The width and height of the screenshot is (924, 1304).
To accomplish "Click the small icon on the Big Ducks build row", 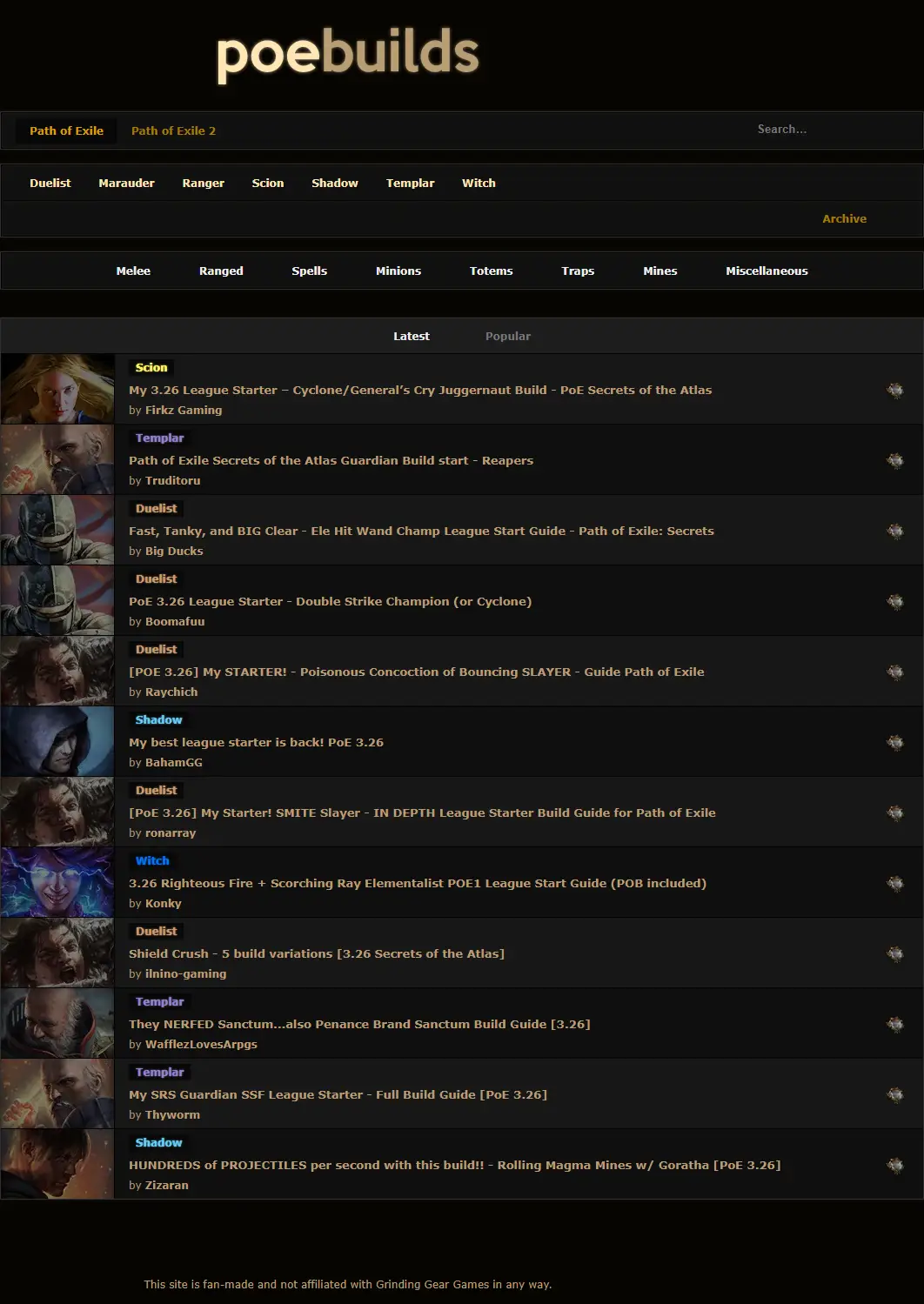I will click(x=894, y=531).
